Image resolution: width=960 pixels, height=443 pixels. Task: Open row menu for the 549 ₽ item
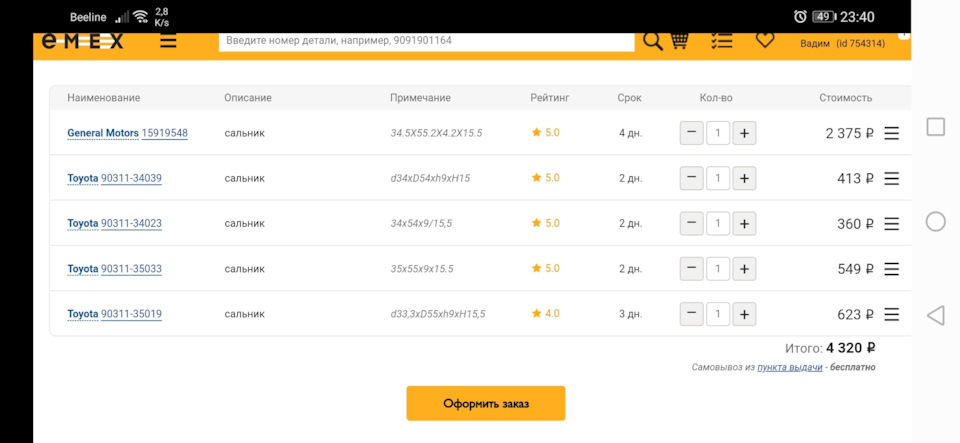[891, 269]
